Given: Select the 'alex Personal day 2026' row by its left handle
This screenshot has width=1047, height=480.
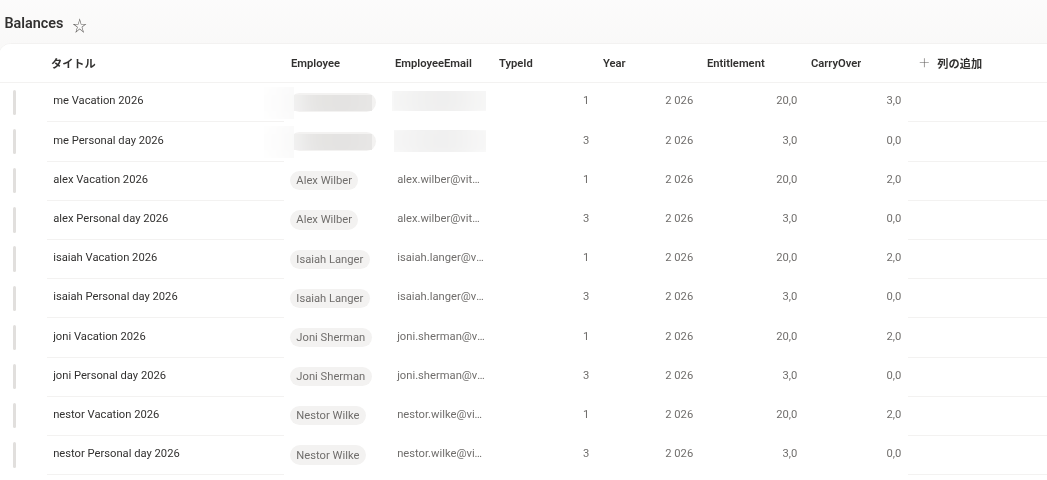Looking at the screenshot, I should click(14, 220).
